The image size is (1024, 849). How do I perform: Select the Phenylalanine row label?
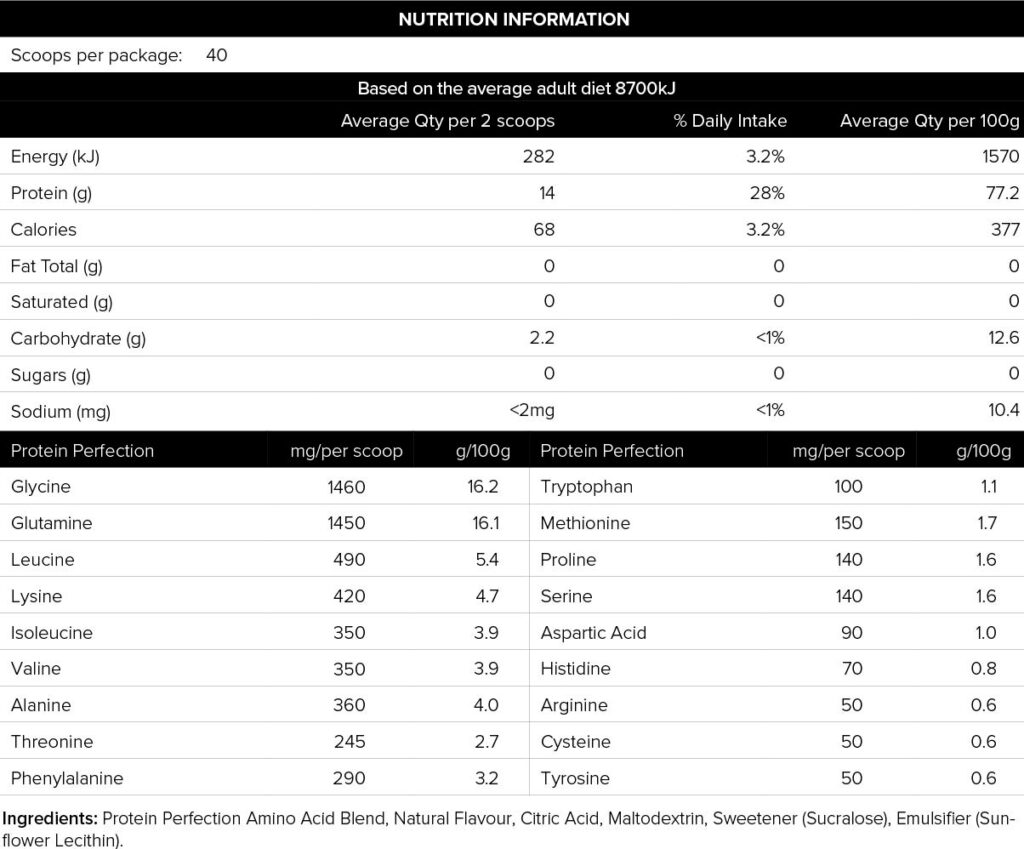coord(67,778)
